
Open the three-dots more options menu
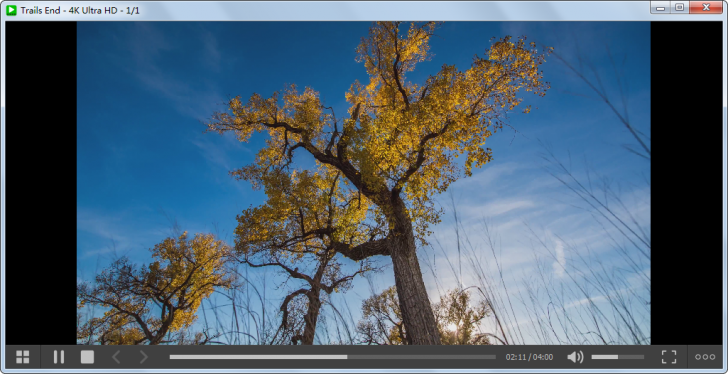[x=705, y=357]
